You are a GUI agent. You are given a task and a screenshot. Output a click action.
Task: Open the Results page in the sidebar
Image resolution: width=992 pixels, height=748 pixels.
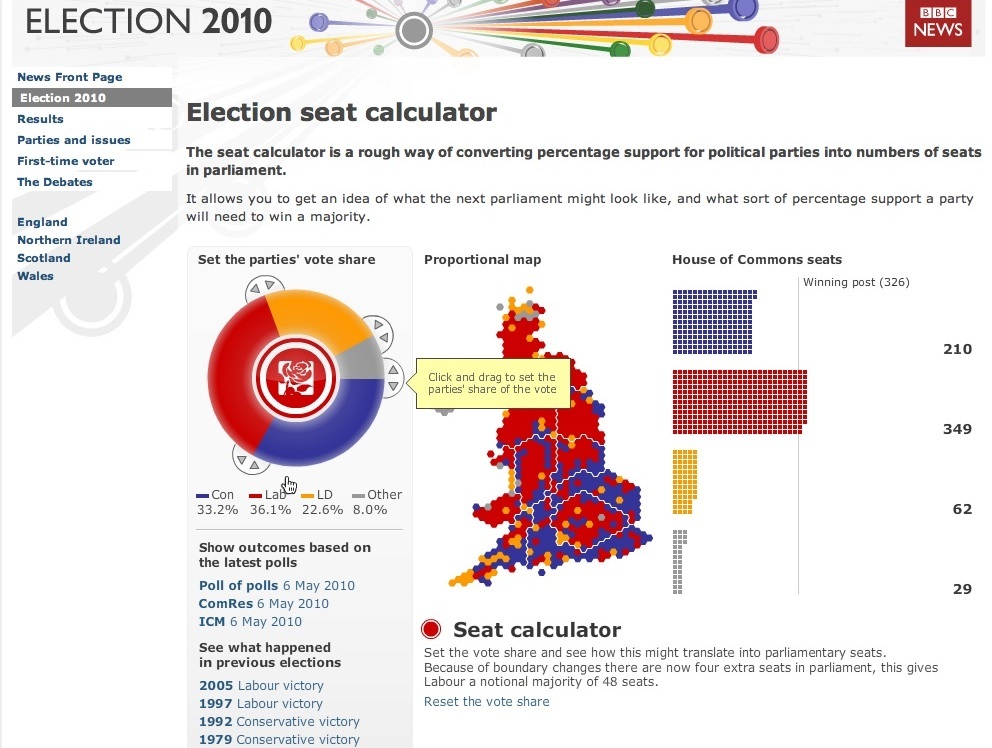pyautogui.click(x=39, y=118)
